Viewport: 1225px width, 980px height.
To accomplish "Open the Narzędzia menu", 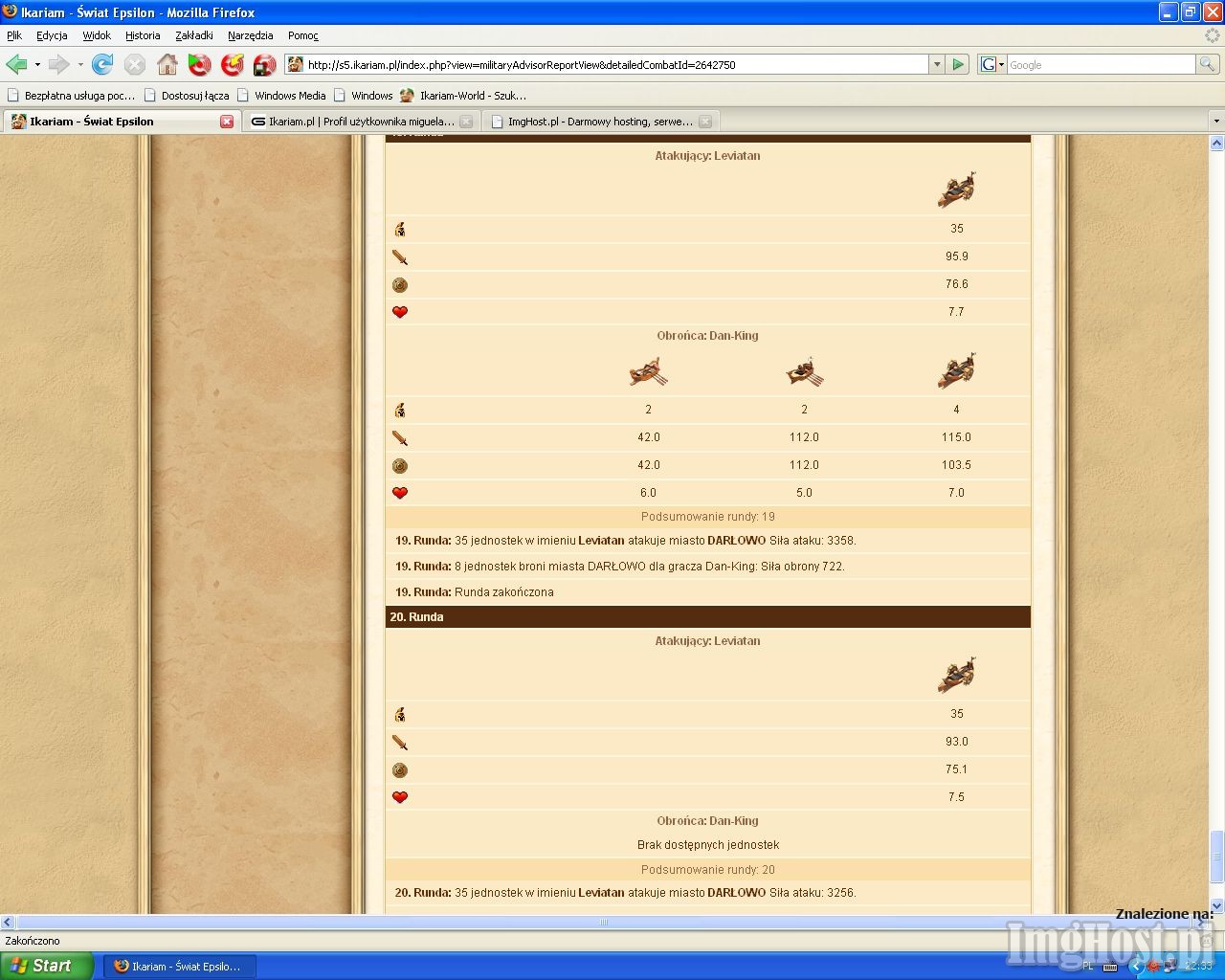I will (250, 35).
